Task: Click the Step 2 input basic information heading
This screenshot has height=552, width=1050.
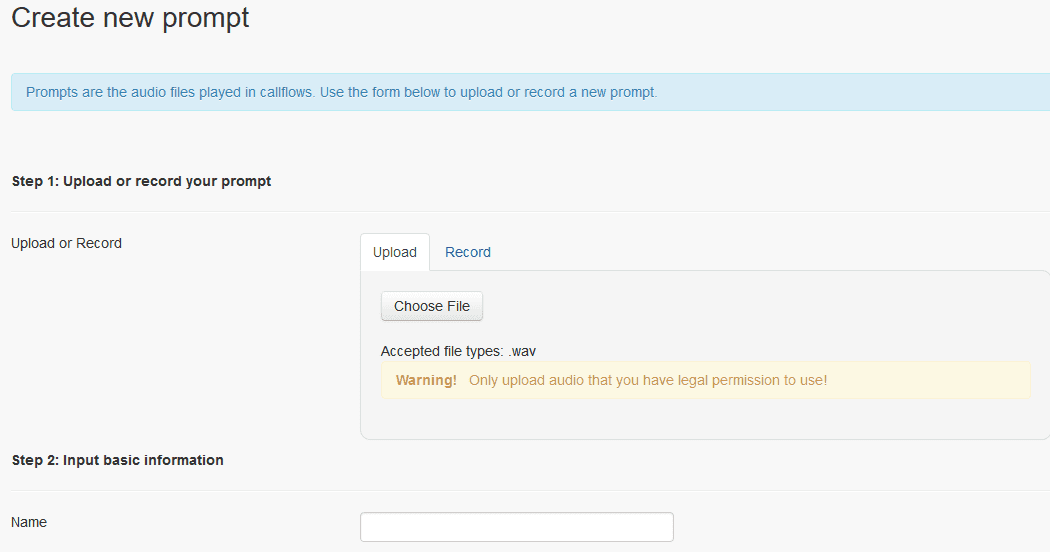Action: click(x=118, y=460)
